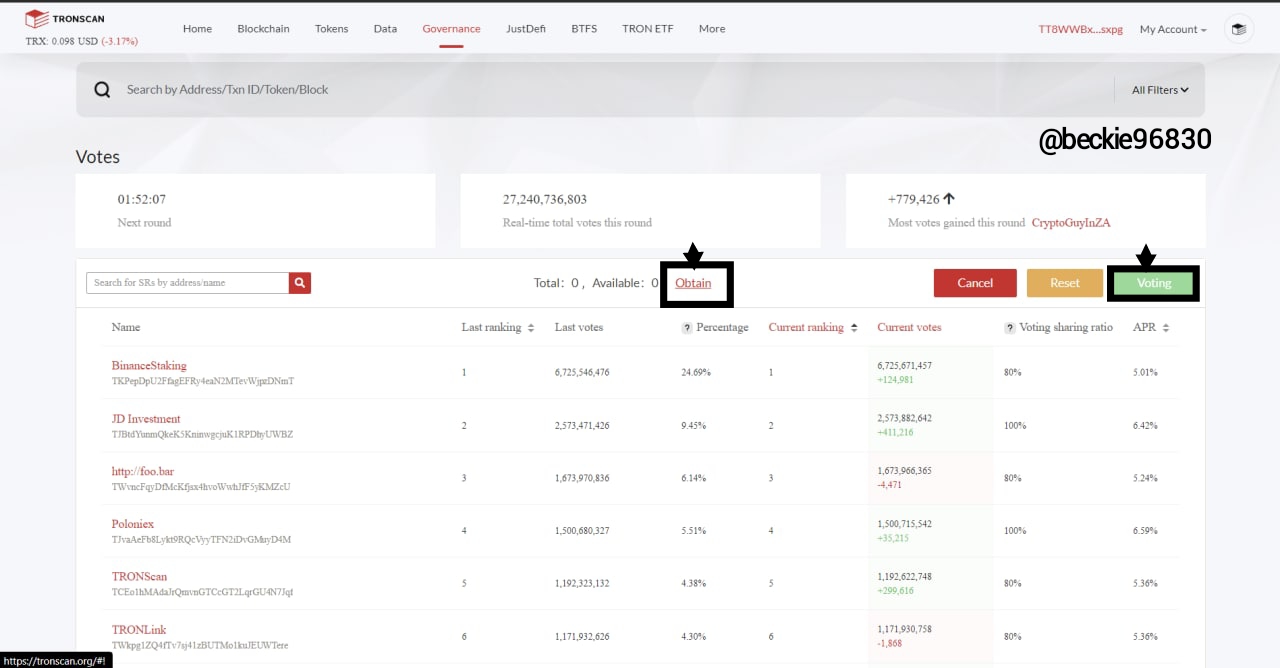Click the 2,573,471,426 last votes cell
This screenshot has height=668, width=1280.
[582, 425]
